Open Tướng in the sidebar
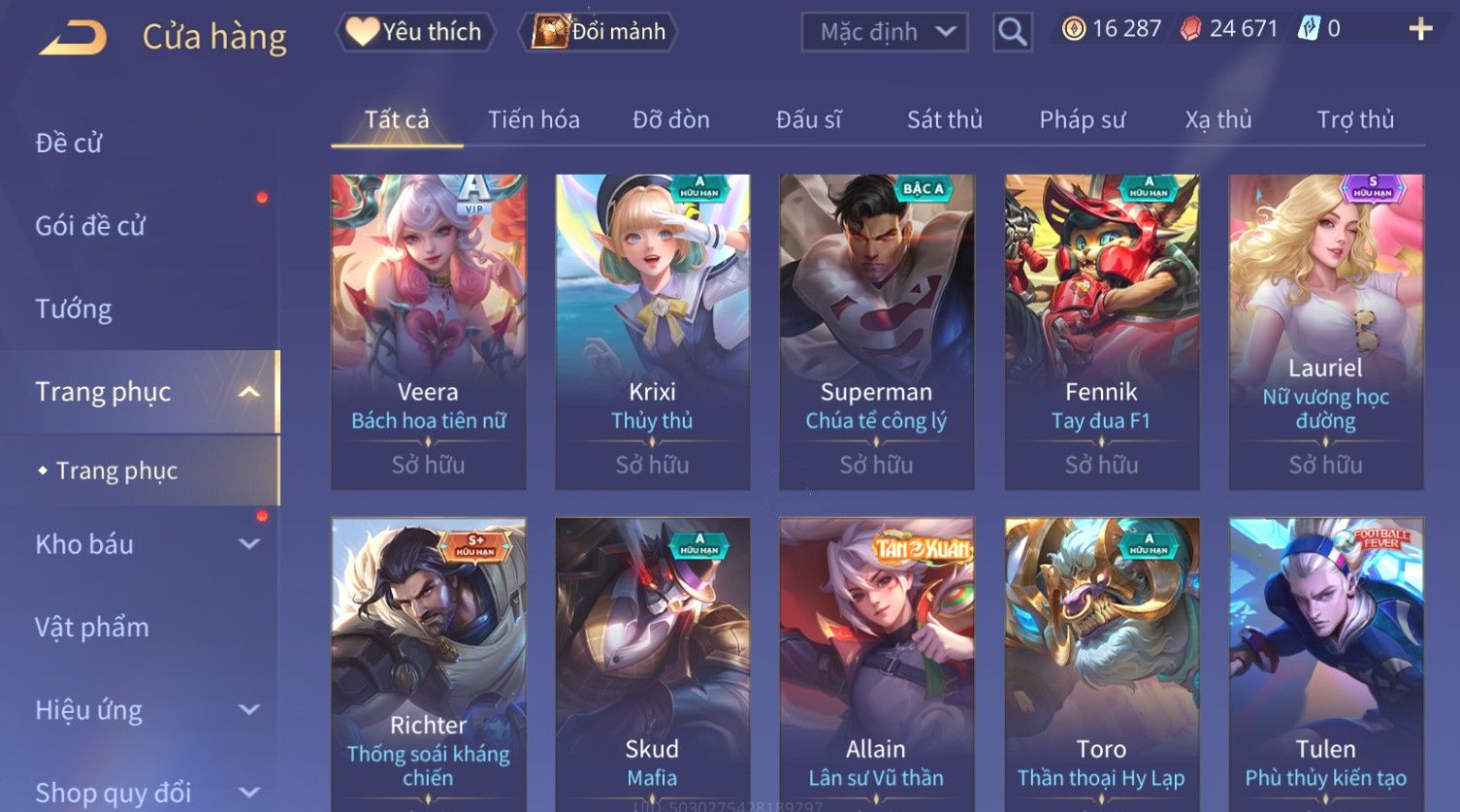The image size is (1460, 812). point(74,309)
